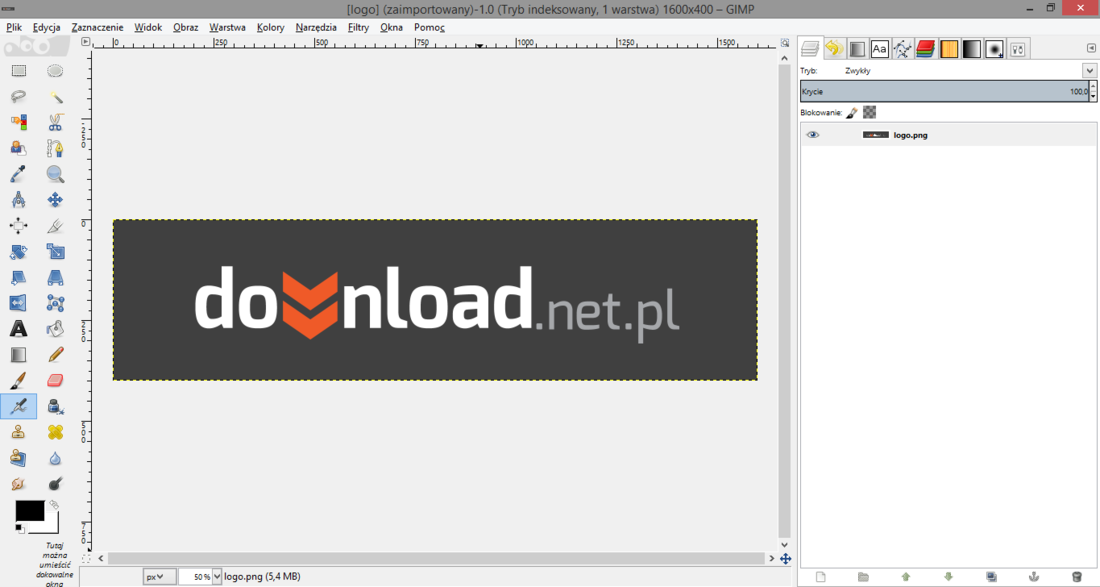The image size is (1100, 587).
Task: Delete layer trash can button
Action: coord(1077,576)
